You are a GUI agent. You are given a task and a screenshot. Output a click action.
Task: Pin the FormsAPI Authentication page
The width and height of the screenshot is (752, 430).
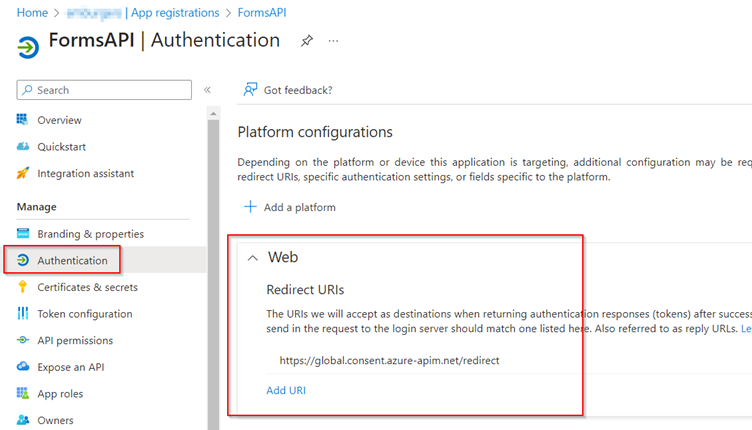[307, 41]
